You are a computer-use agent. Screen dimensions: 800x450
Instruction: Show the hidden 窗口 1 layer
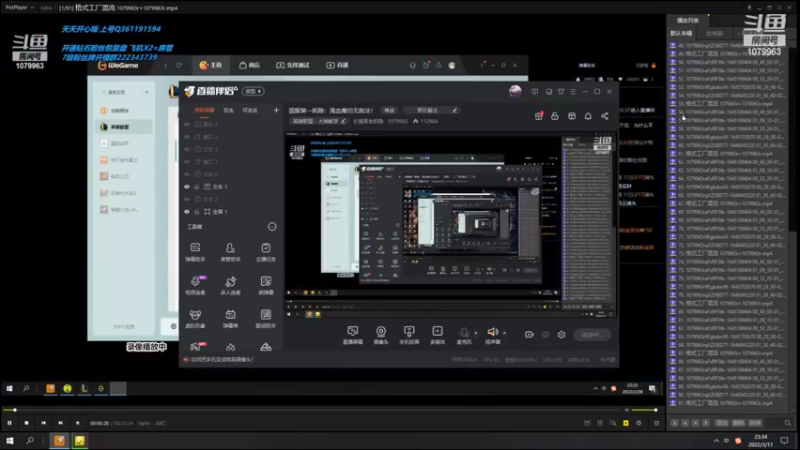pyautogui.click(x=187, y=162)
